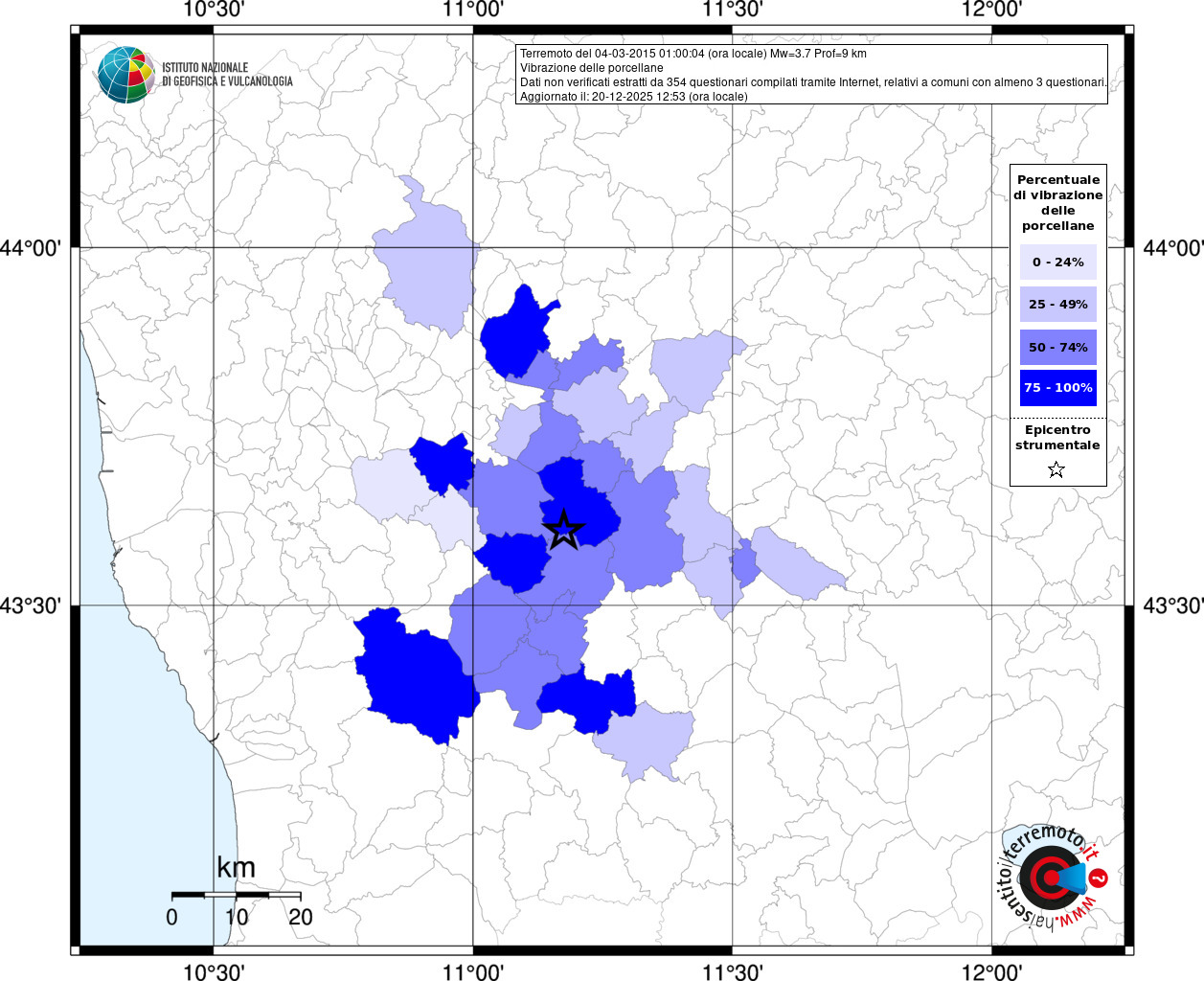The width and height of the screenshot is (1204, 981).
Task: Click the 'km' scale bar label
Action: click(x=236, y=868)
